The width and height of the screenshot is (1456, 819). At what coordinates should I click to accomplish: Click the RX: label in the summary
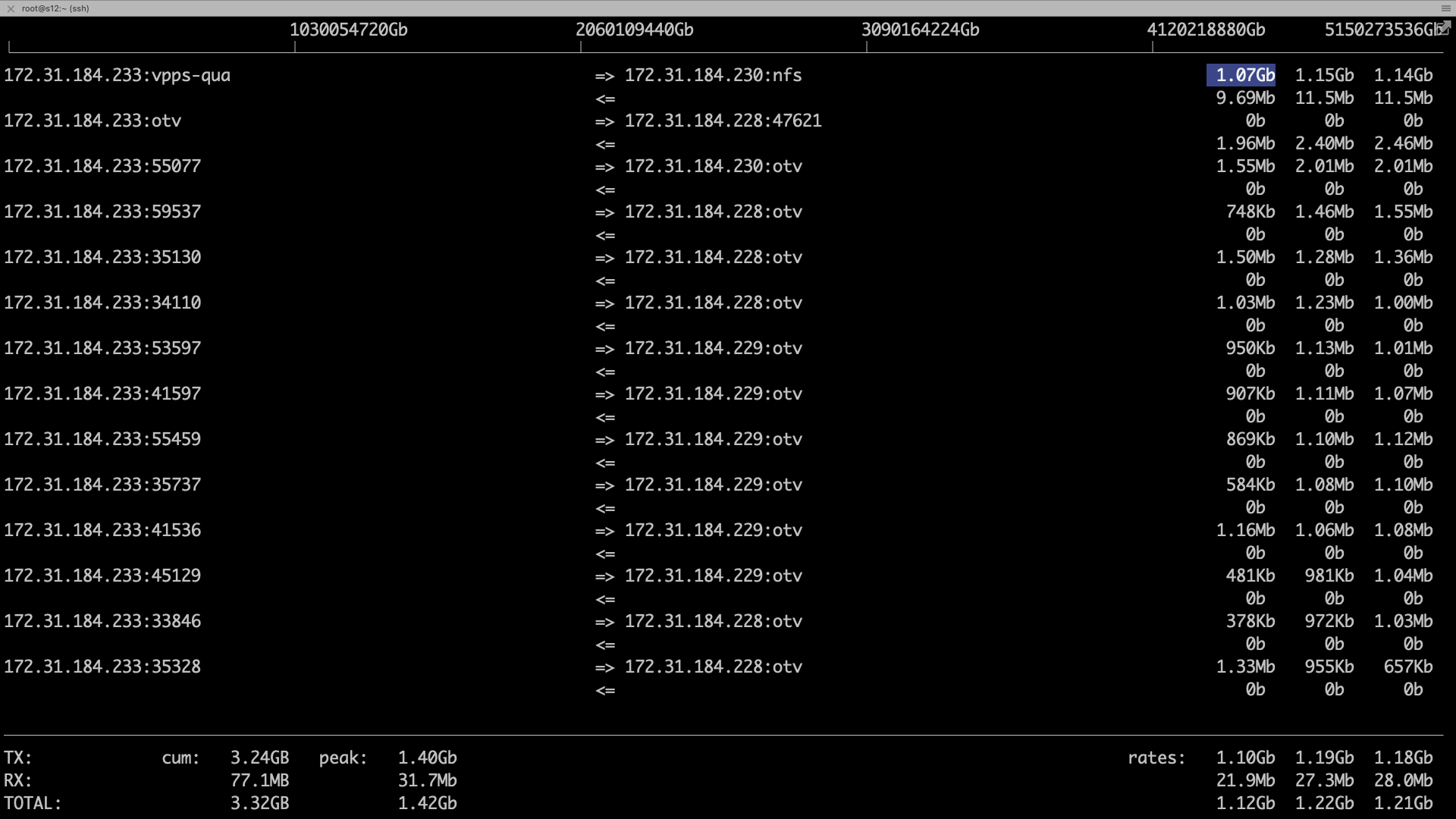coord(18,780)
